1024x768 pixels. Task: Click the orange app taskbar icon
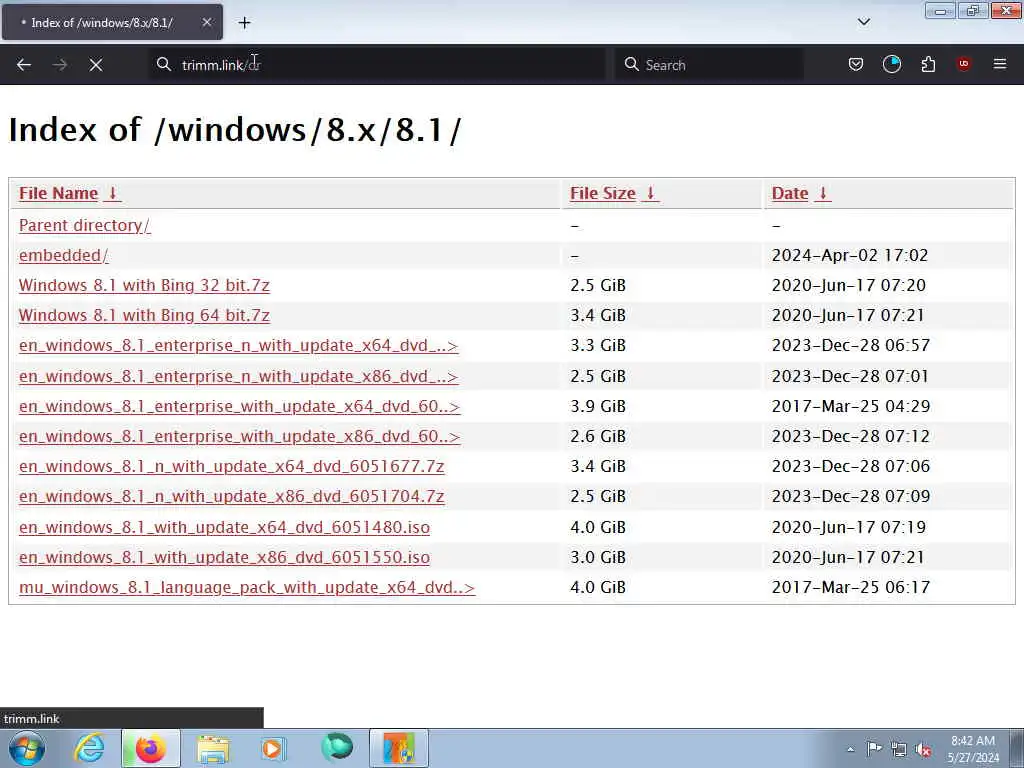399,748
